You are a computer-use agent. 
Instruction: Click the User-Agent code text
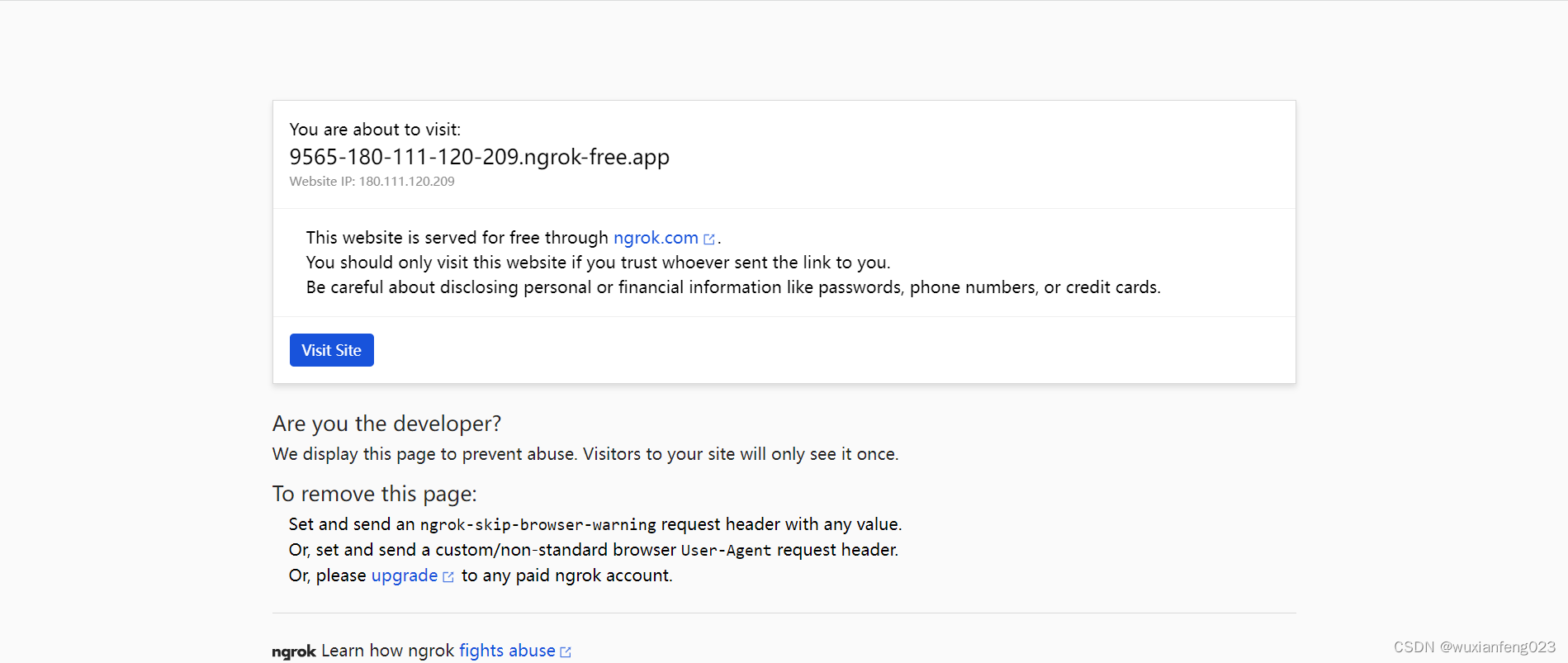(x=726, y=551)
